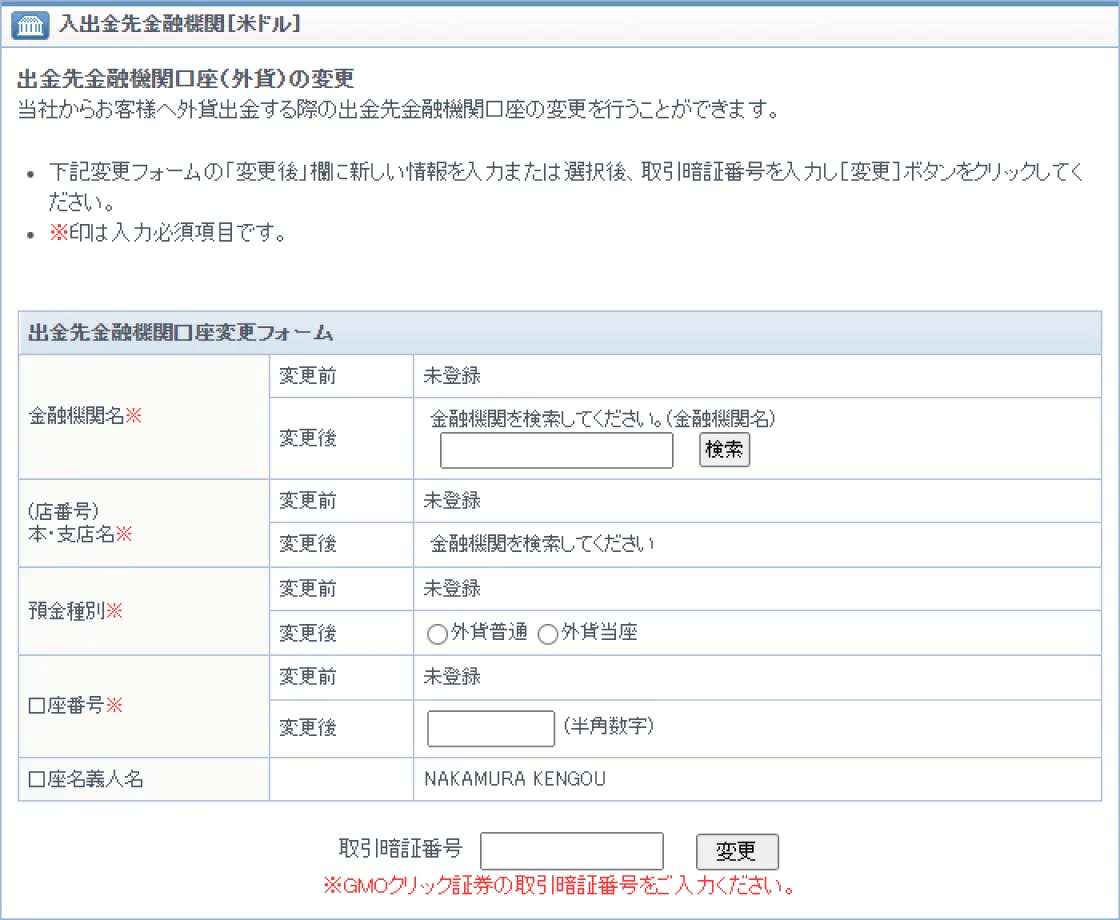The width and height of the screenshot is (1120, 920).
Task: Click the bank building icon in header
Action: coord(30,25)
